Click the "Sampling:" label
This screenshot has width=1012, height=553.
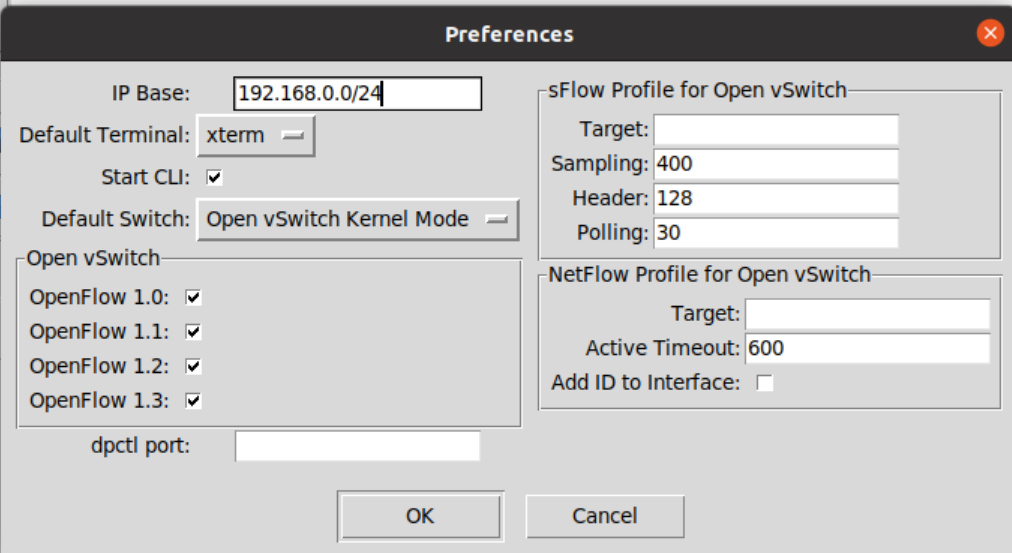pos(600,164)
